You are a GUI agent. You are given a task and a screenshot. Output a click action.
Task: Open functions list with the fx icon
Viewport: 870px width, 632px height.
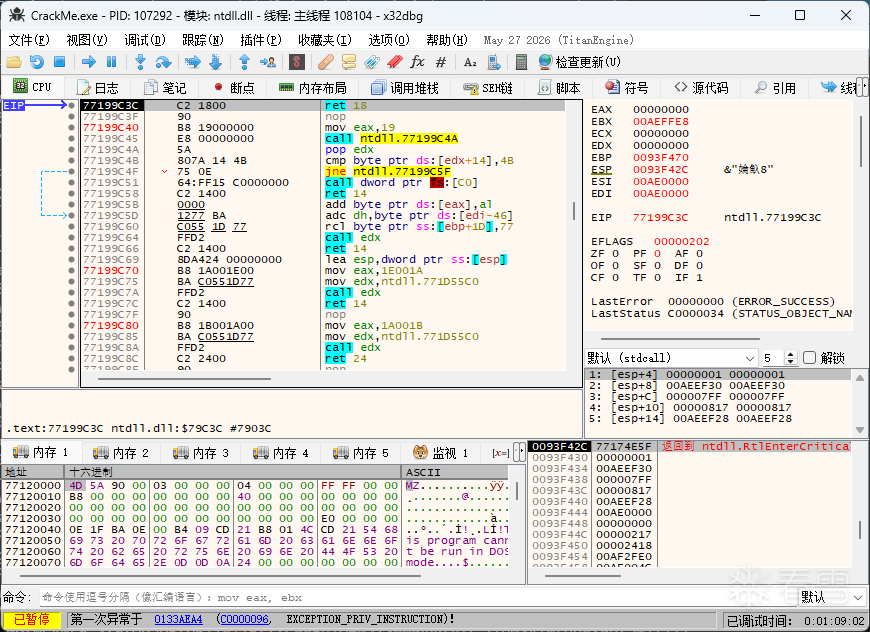417,62
